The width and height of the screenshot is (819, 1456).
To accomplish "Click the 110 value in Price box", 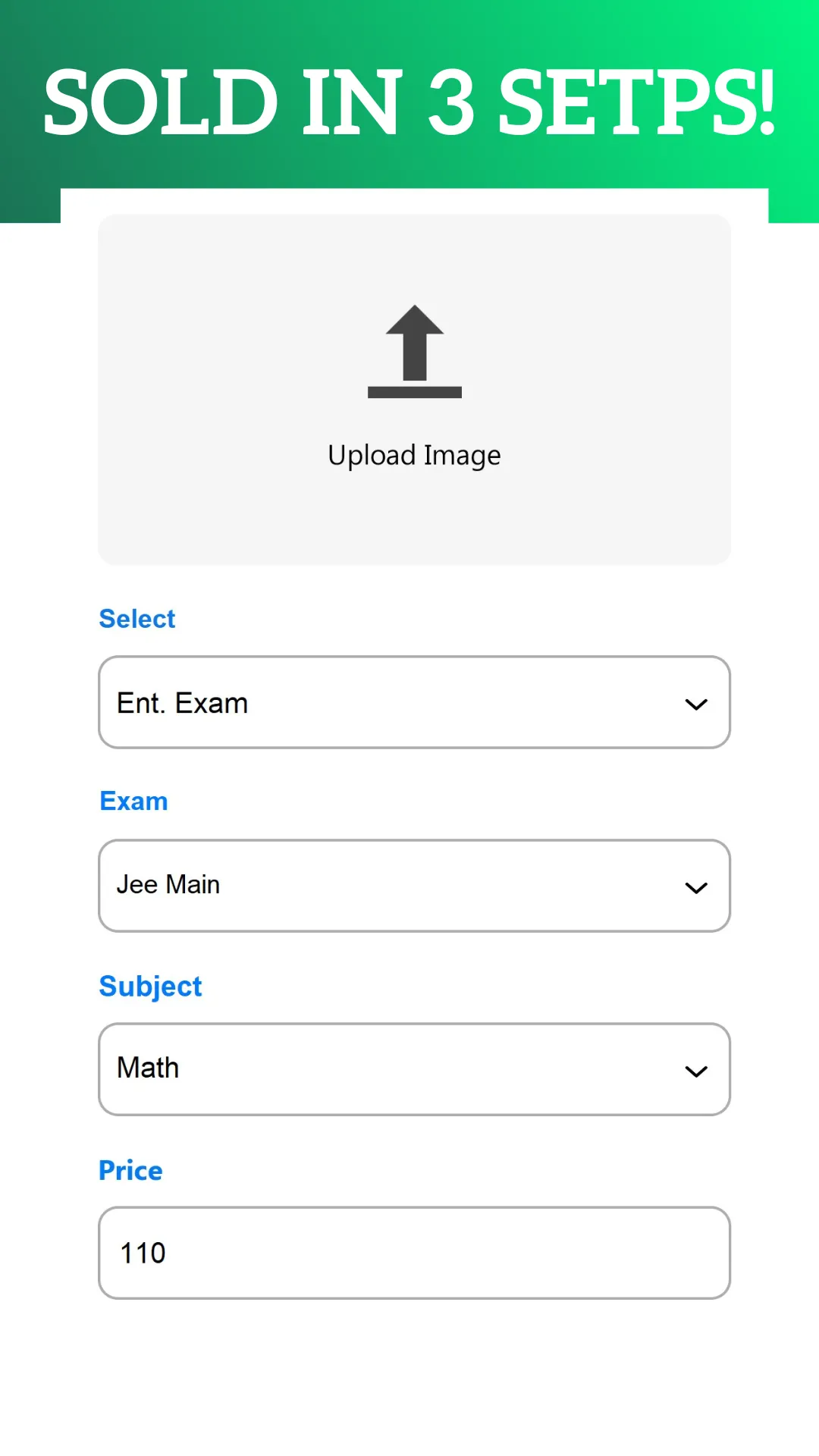I will click(143, 1253).
